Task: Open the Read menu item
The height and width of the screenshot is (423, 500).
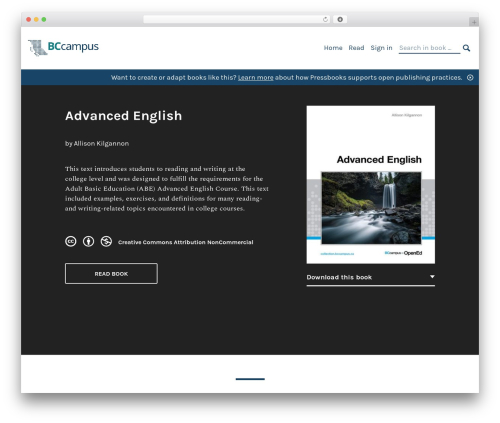Action: (x=356, y=48)
